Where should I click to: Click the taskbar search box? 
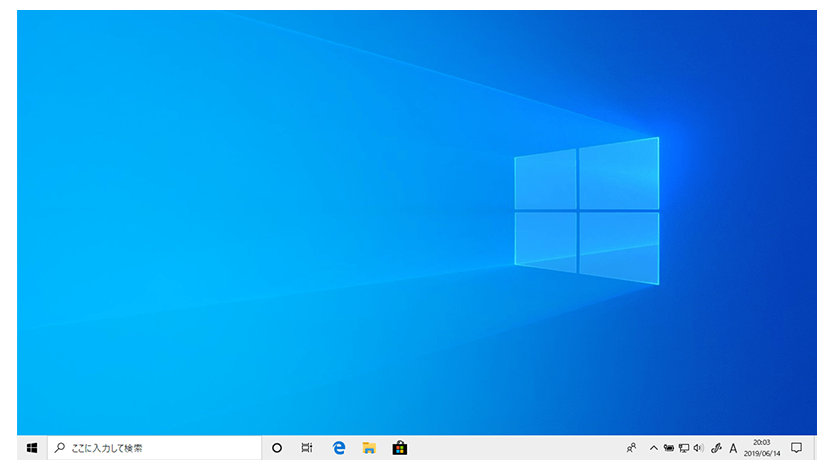[155, 448]
